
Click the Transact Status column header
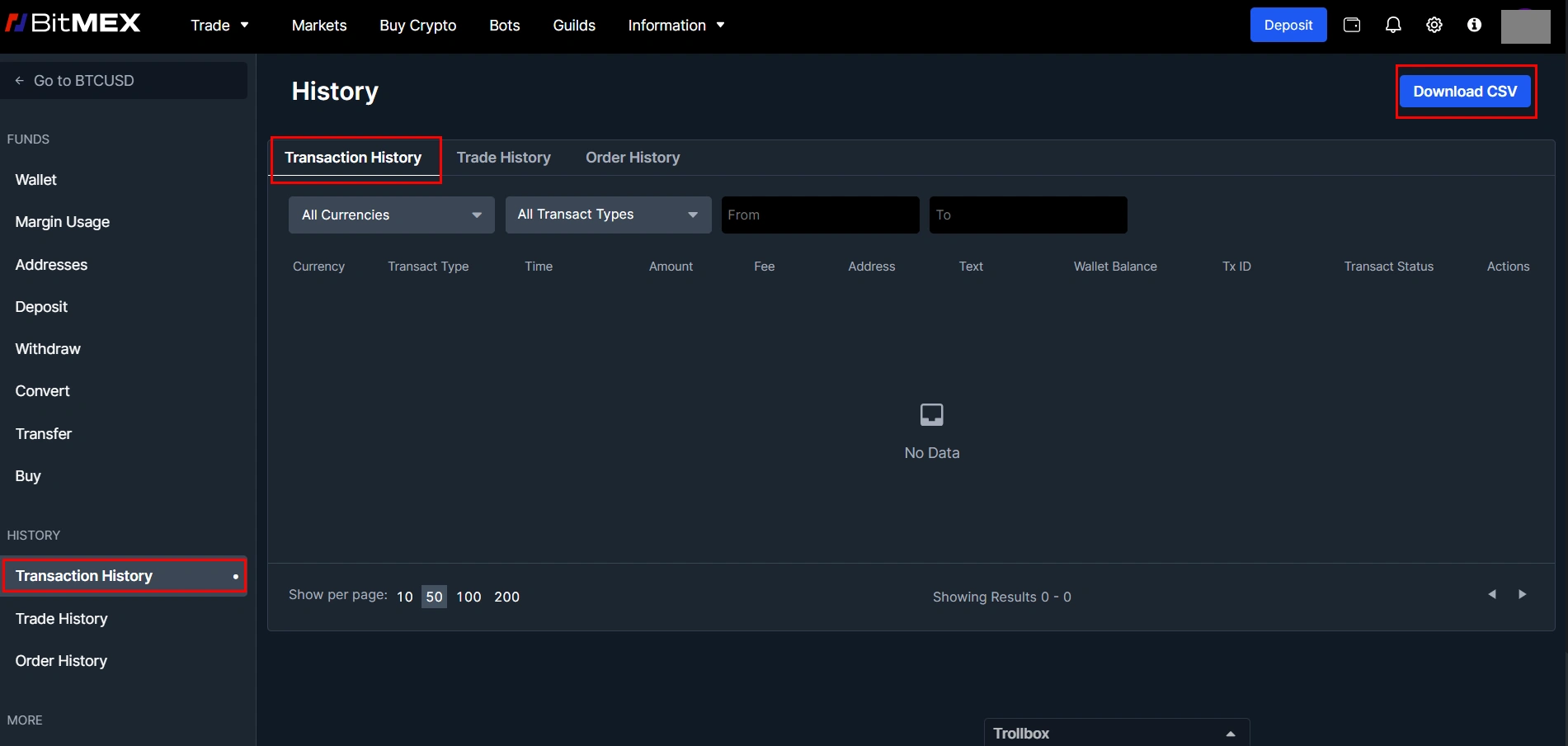[1388, 267]
